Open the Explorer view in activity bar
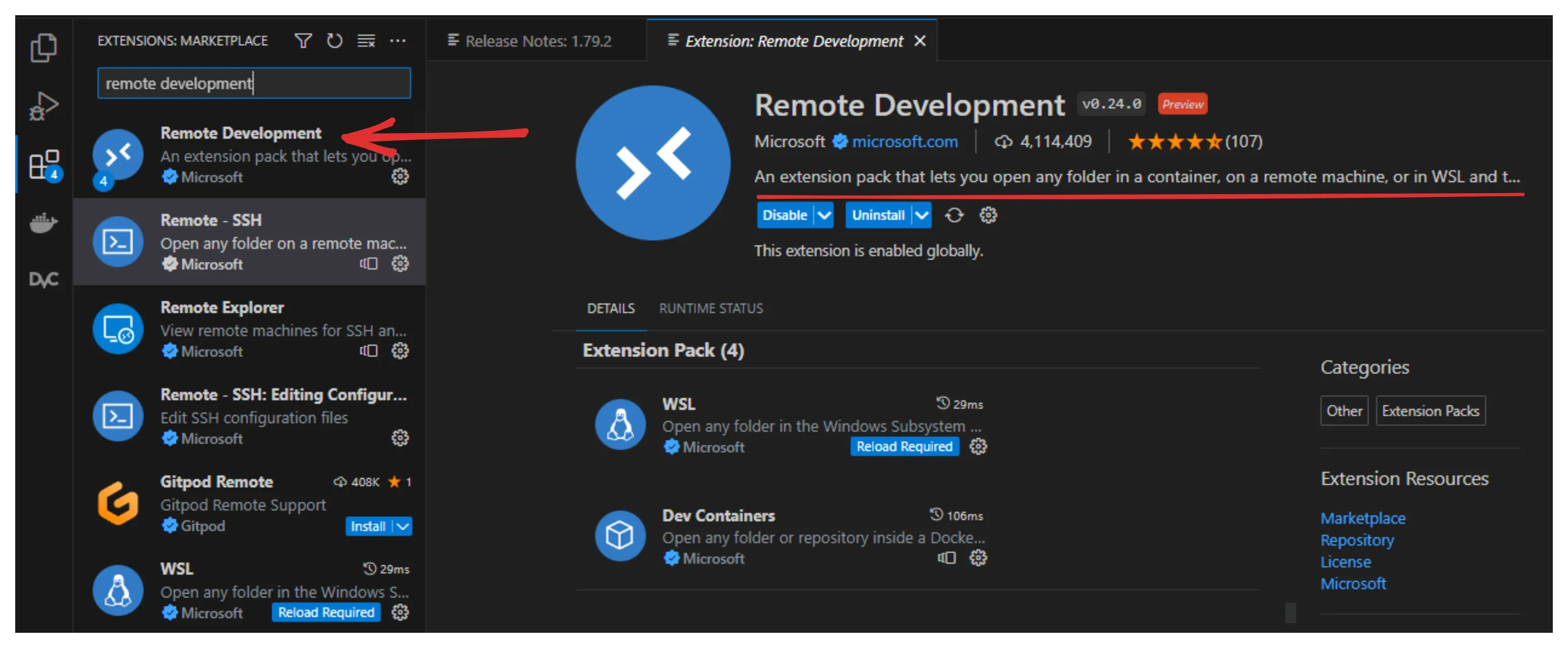 [x=43, y=48]
